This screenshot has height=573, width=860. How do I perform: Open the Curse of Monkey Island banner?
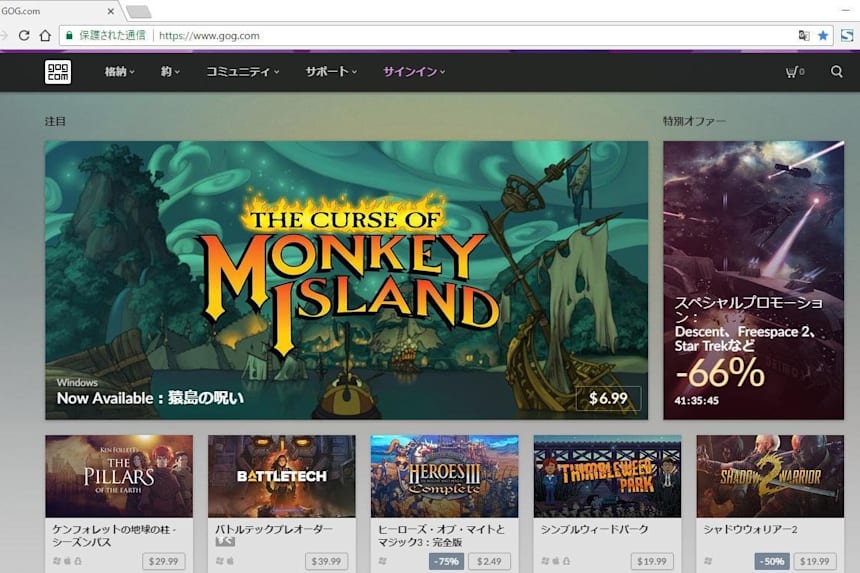click(x=346, y=280)
